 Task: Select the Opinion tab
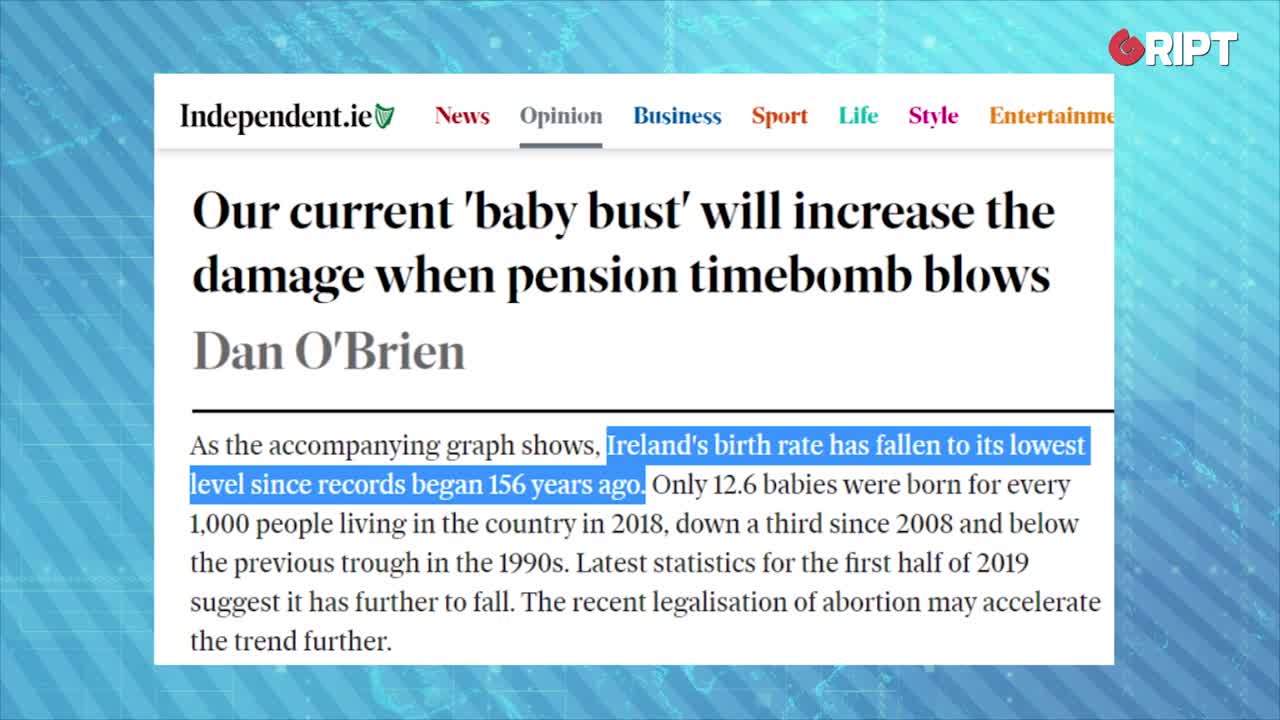coord(561,116)
